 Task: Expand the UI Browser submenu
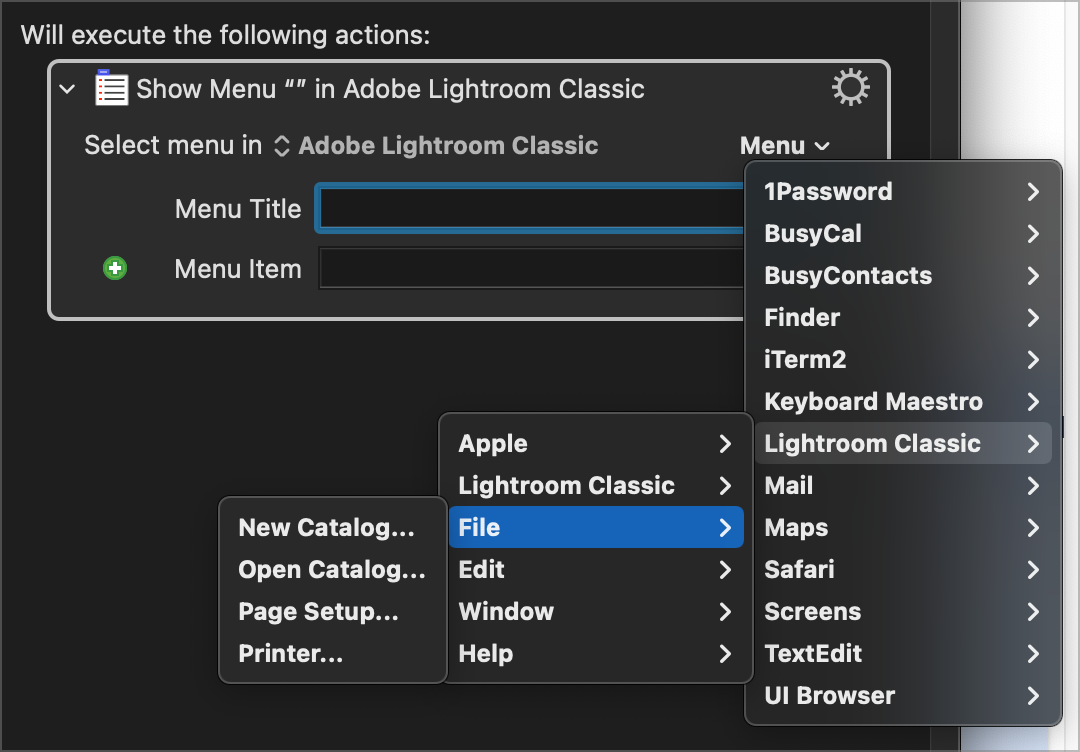tap(903, 696)
